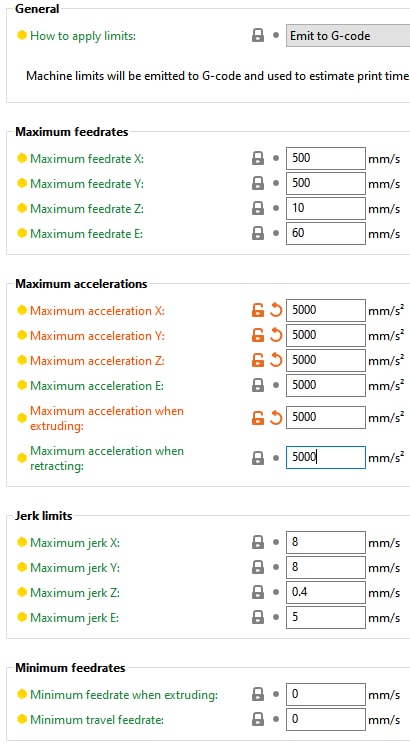The image size is (410, 750).
Task: Click lock icon for Maximum feedrate X
Action: (258, 158)
